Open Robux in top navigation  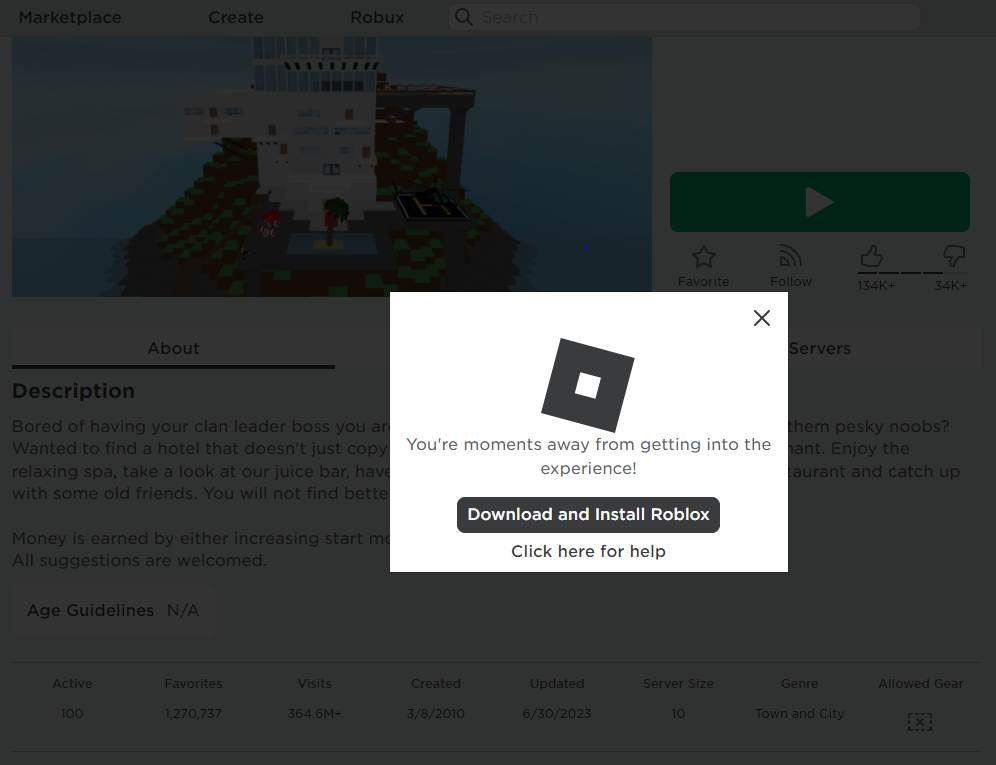pos(377,17)
